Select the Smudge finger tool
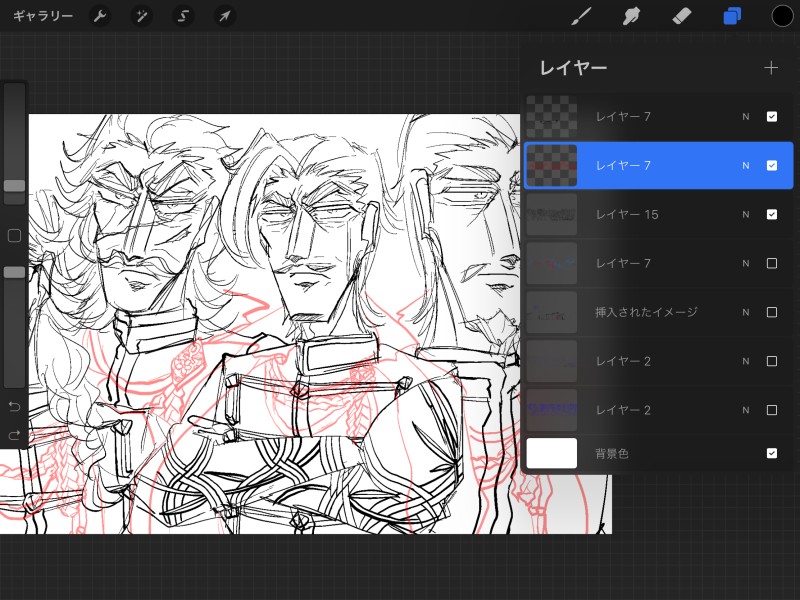This screenshot has height=600, width=800. click(x=631, y=16)
